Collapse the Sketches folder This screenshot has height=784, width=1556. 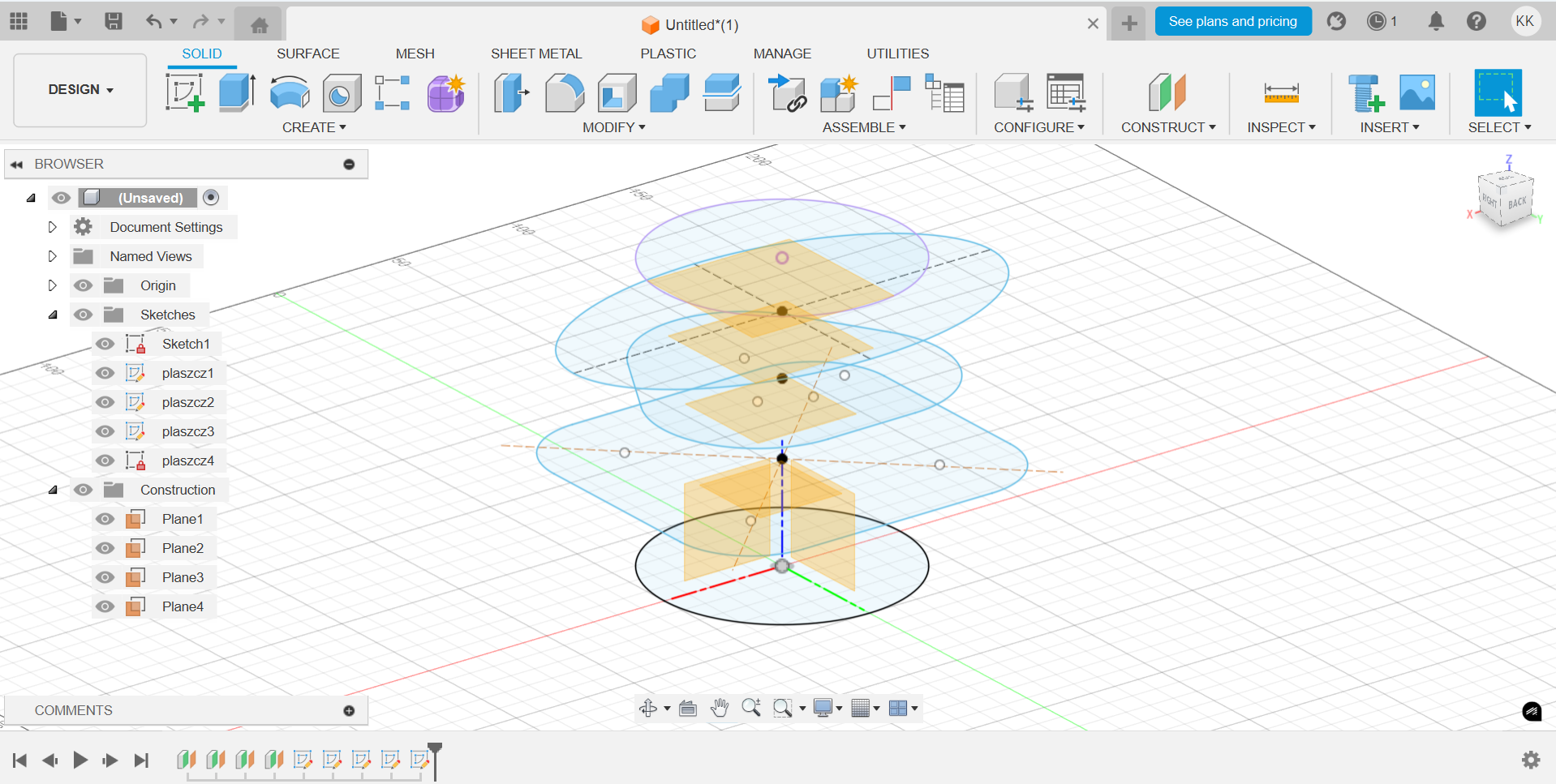coord(53,315)
